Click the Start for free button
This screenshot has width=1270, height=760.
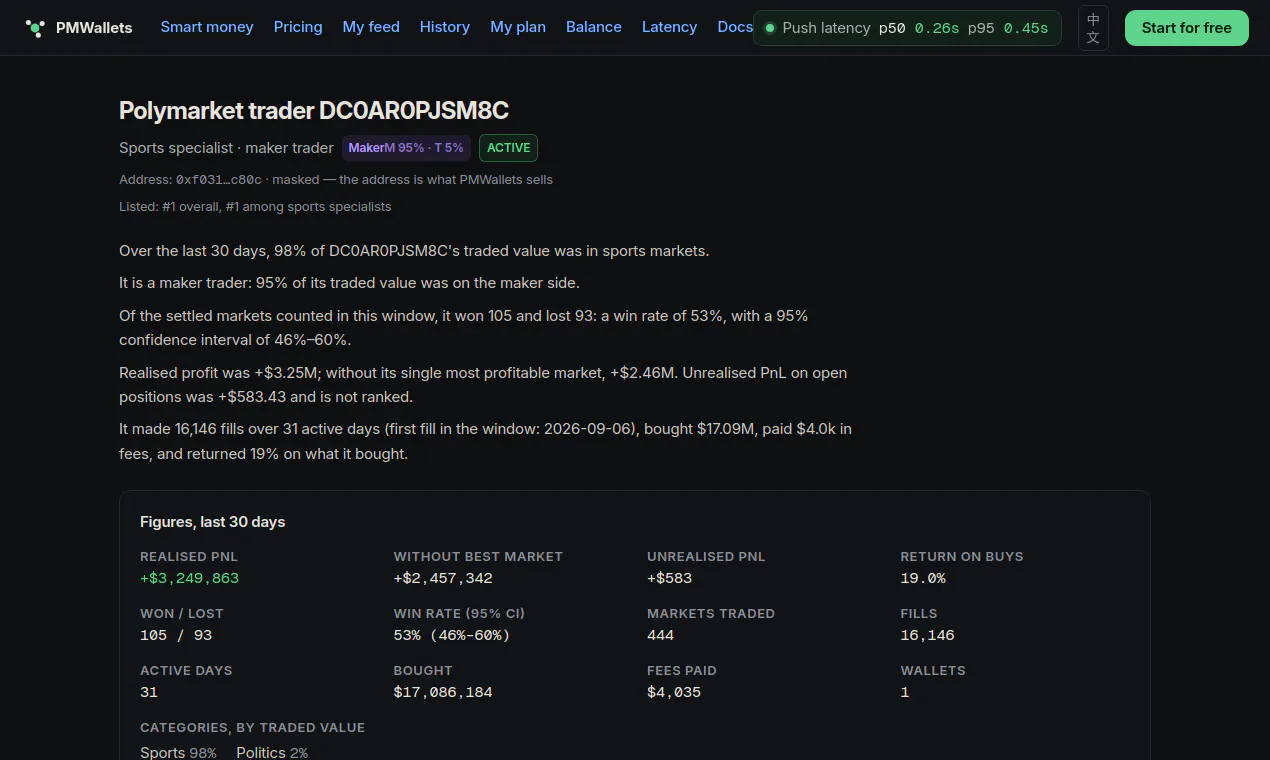click(x=1186, y=28)
